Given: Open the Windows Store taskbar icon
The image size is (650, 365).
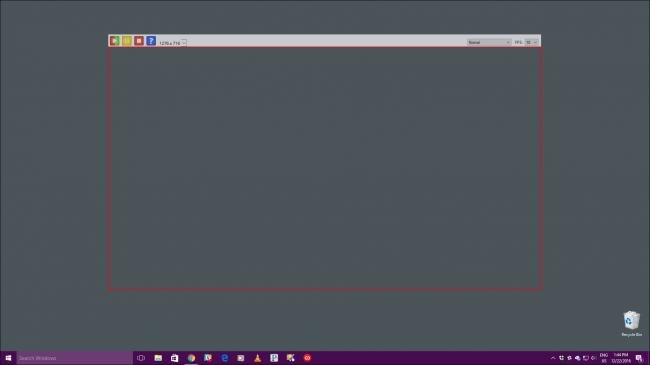Looking at the screenshot, I should [175, 358].
